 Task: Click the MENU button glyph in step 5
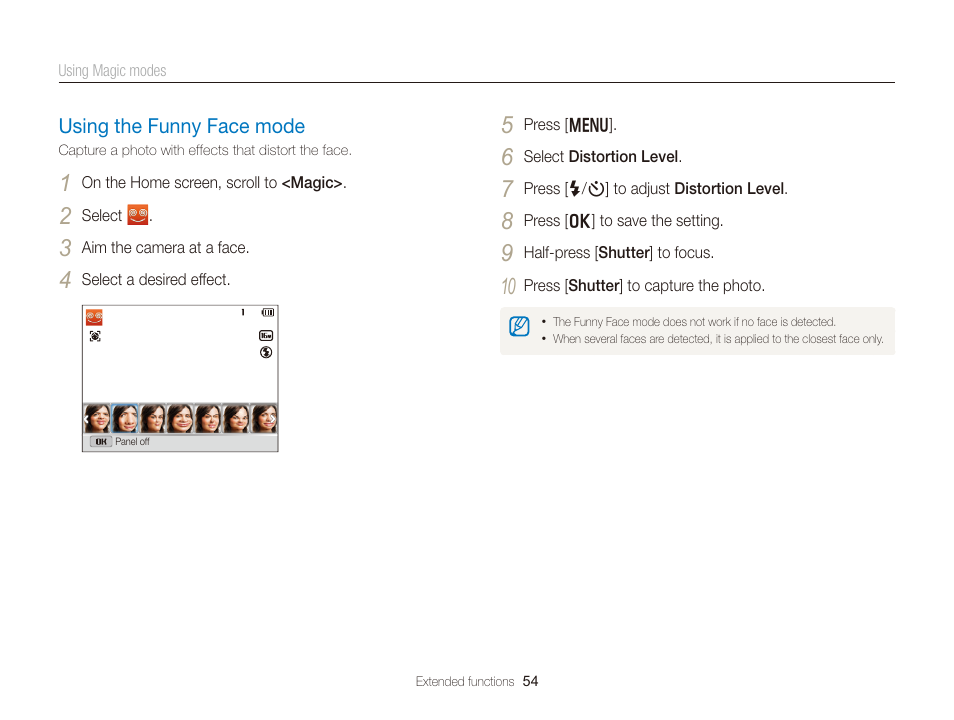pos(590,125)
